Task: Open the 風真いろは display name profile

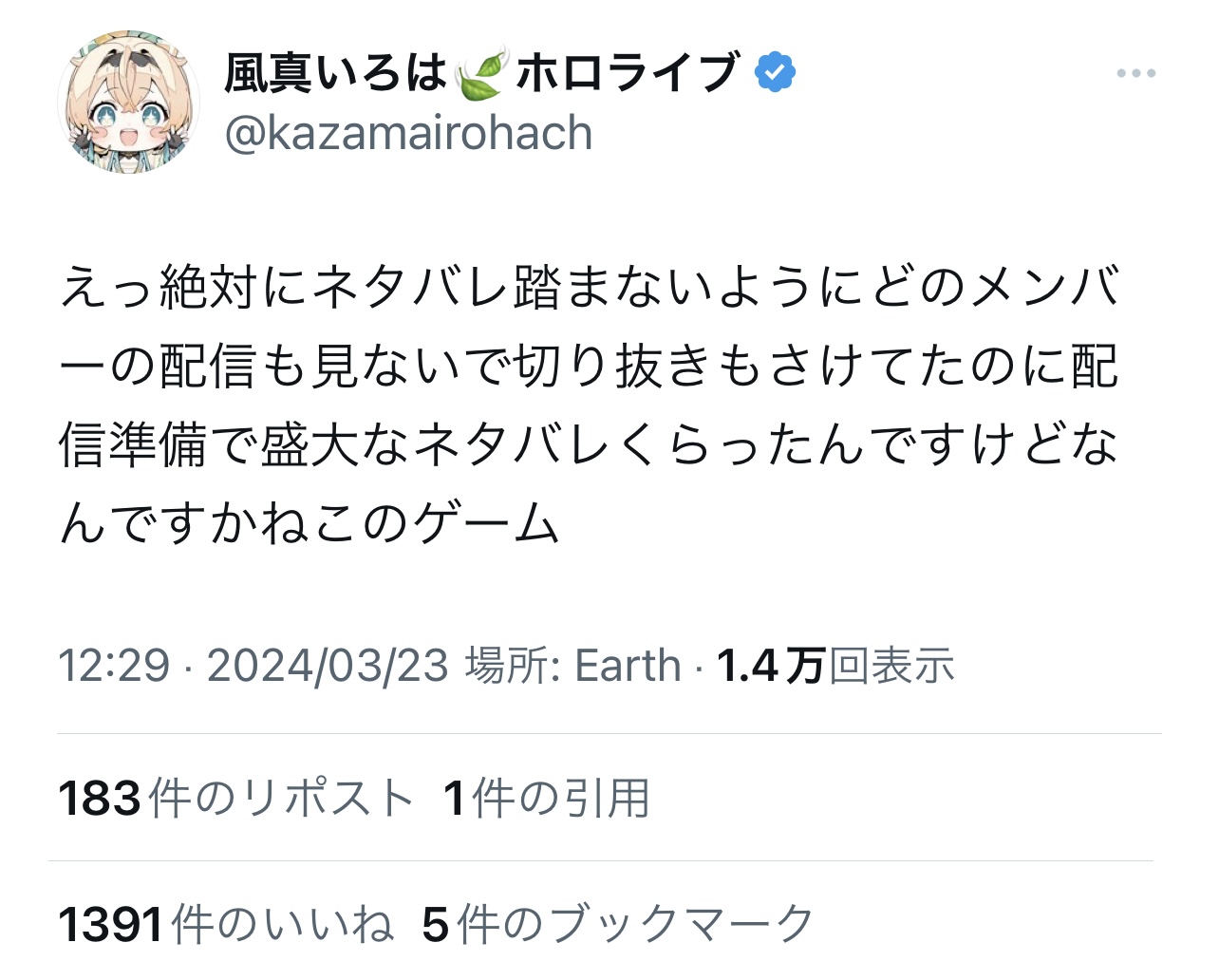Action: (334, 73)
